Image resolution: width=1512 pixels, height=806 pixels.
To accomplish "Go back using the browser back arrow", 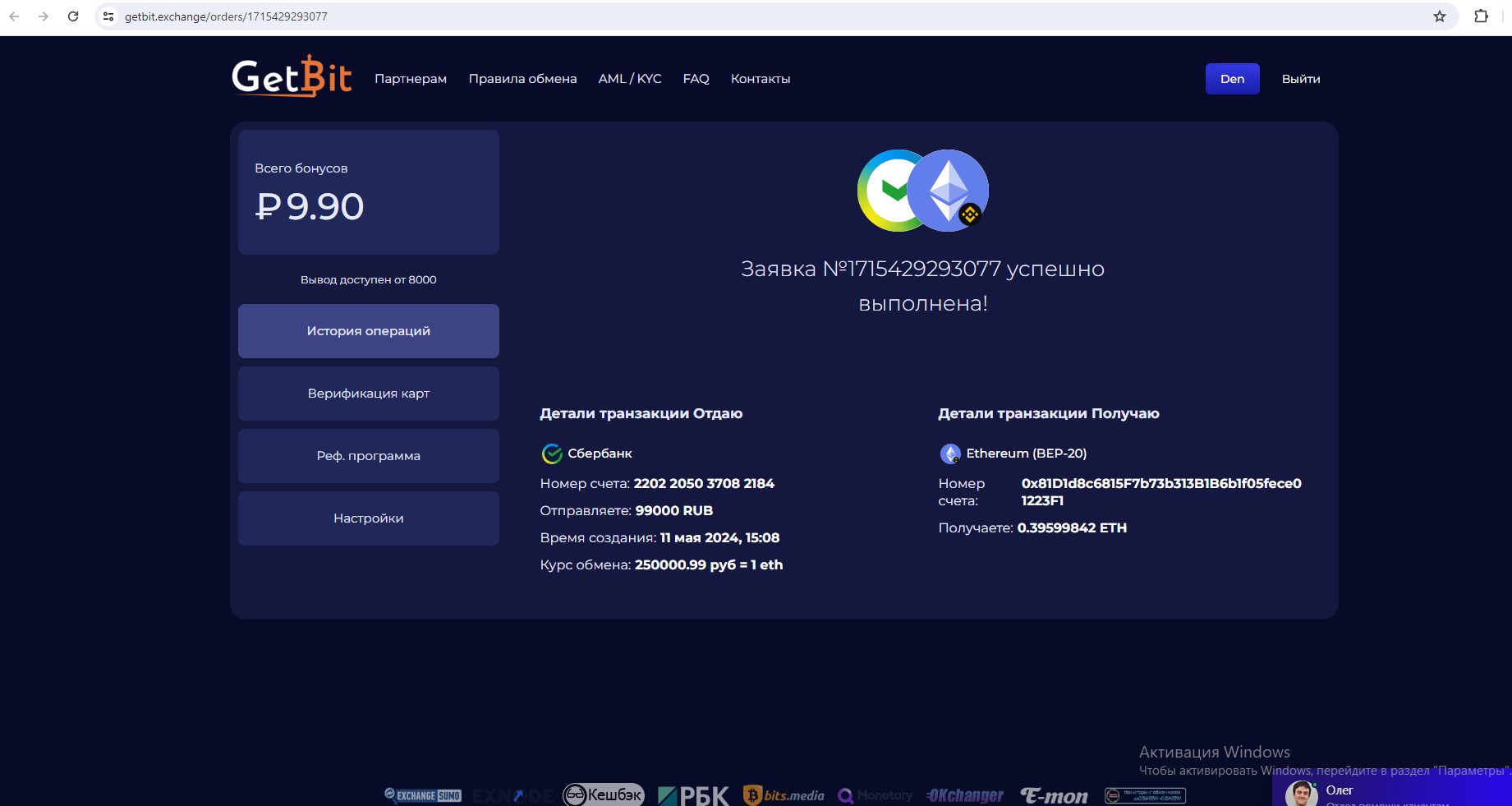I will coord(14,16).
